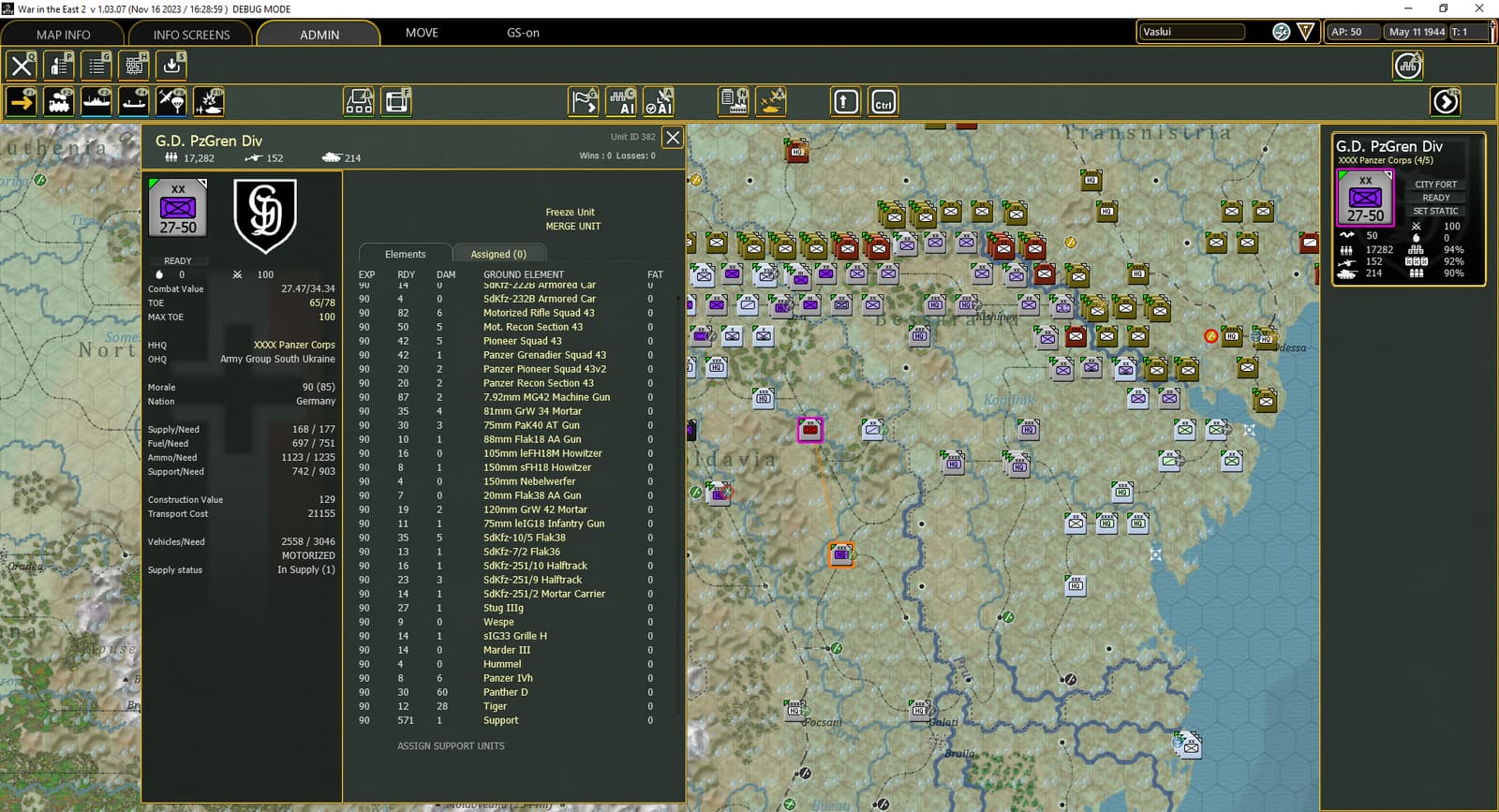Viewport: 1499px width, 812px height.
Task: Open the production report factory icon
Action: (734, 101)
